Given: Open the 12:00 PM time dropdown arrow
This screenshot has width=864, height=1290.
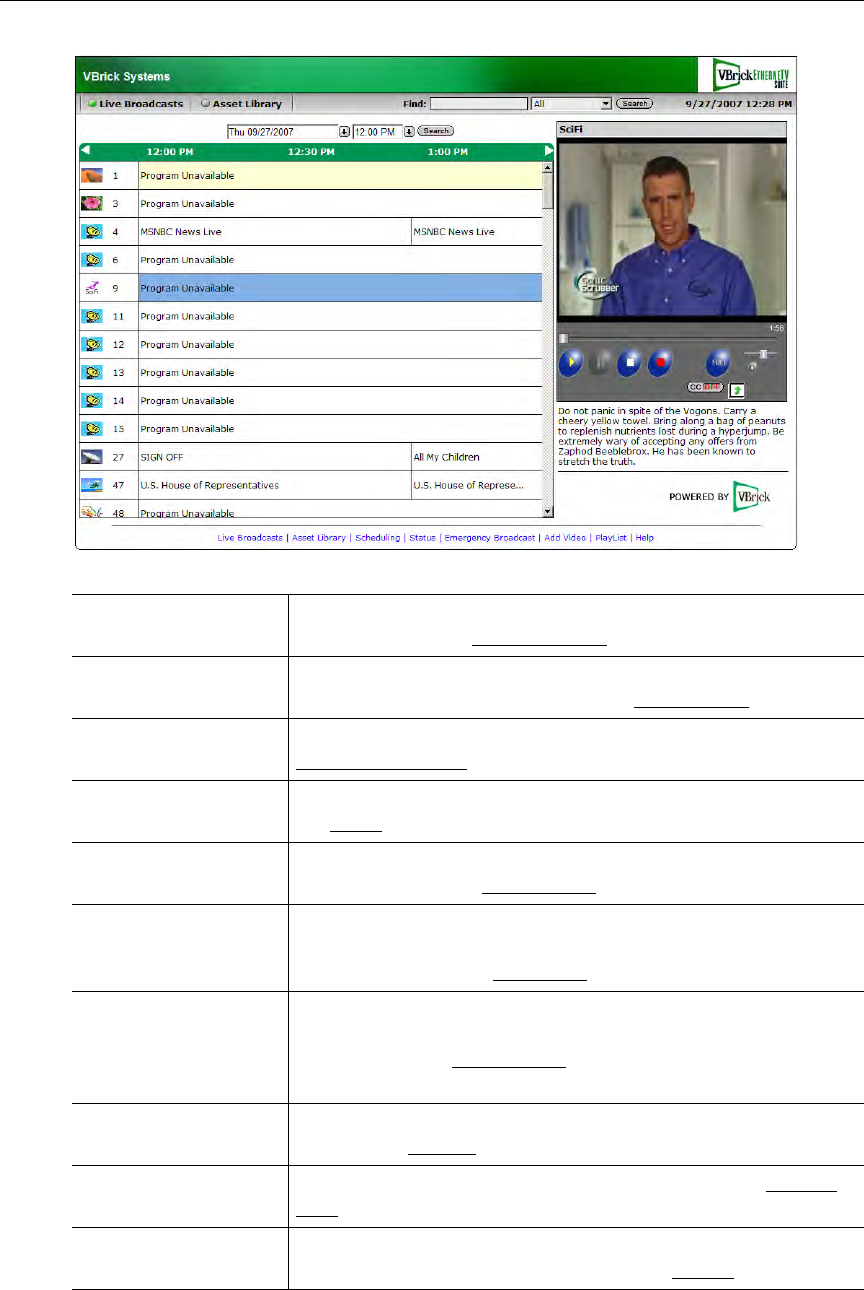Looking at the screenshot, I should click(x=408, y=131).
